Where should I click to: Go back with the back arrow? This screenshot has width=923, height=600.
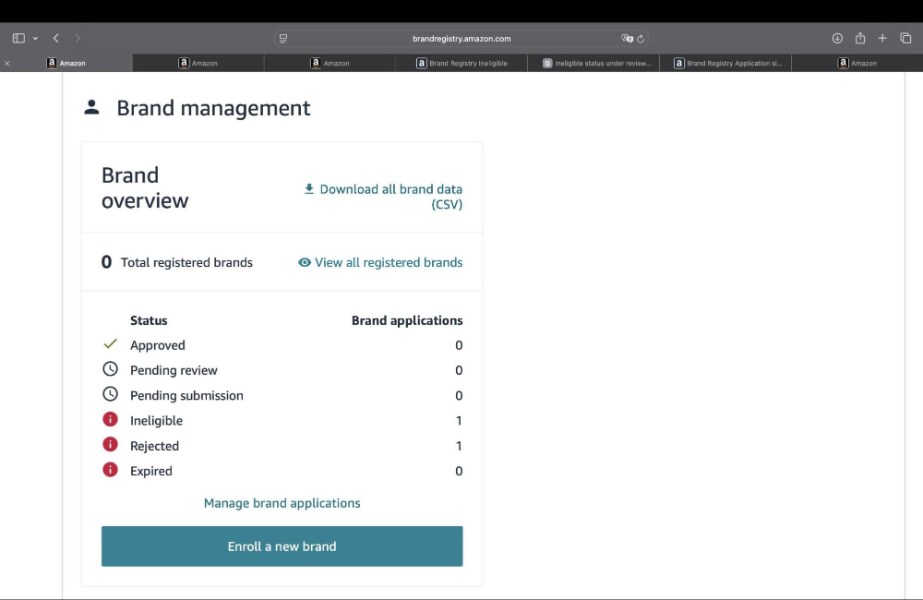(56, 38)
